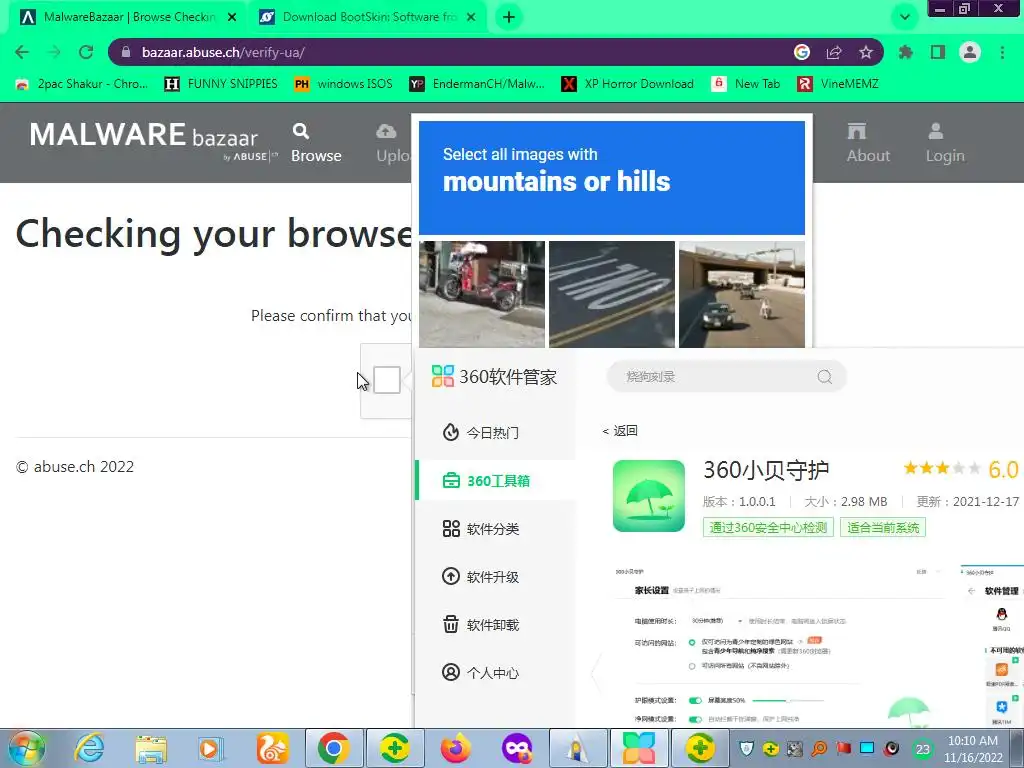Expand the tab search dropdown arrow
The height and width of the screenshot is (768, 1024).
(x=905, y=18)
